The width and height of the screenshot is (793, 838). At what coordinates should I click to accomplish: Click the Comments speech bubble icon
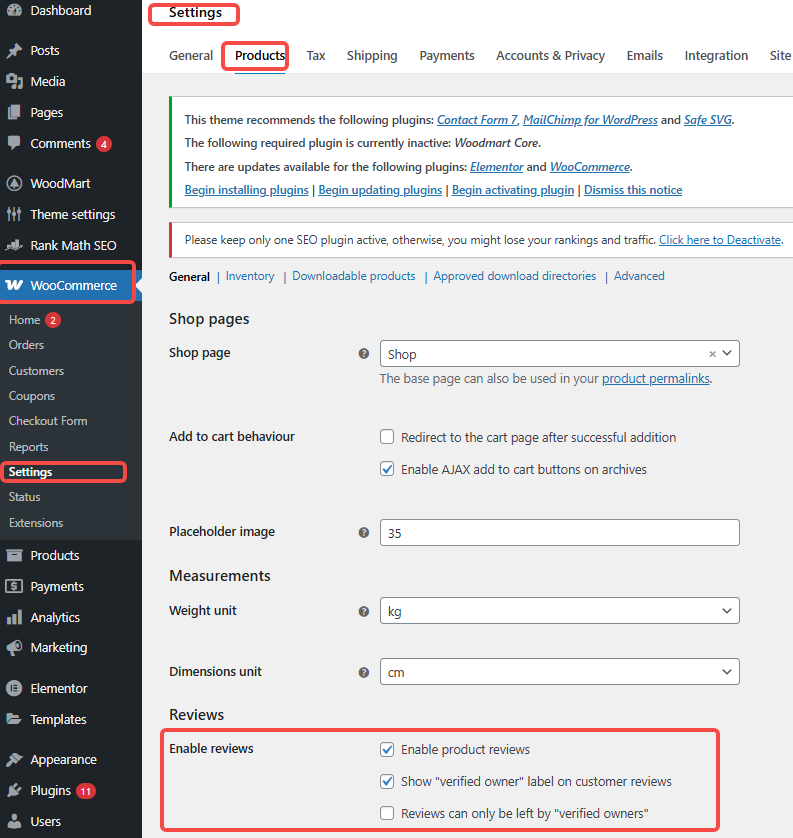point(14,144)
